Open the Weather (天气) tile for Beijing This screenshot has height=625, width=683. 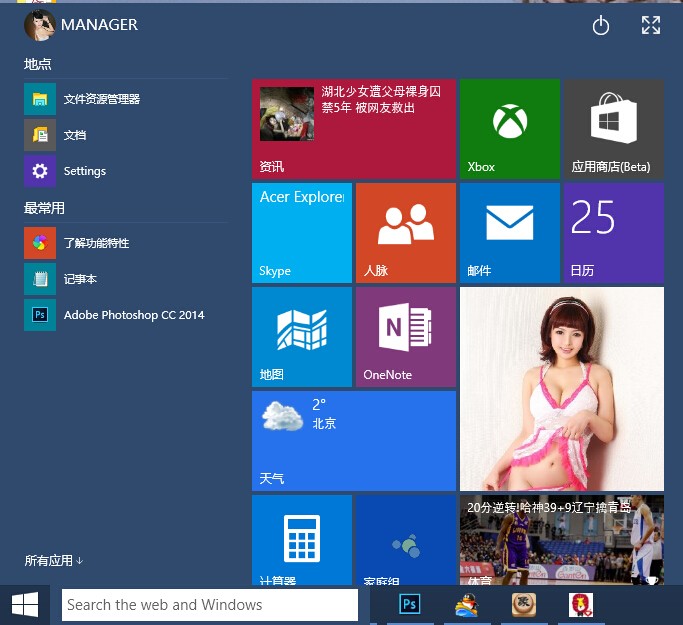tap(353, 440)
